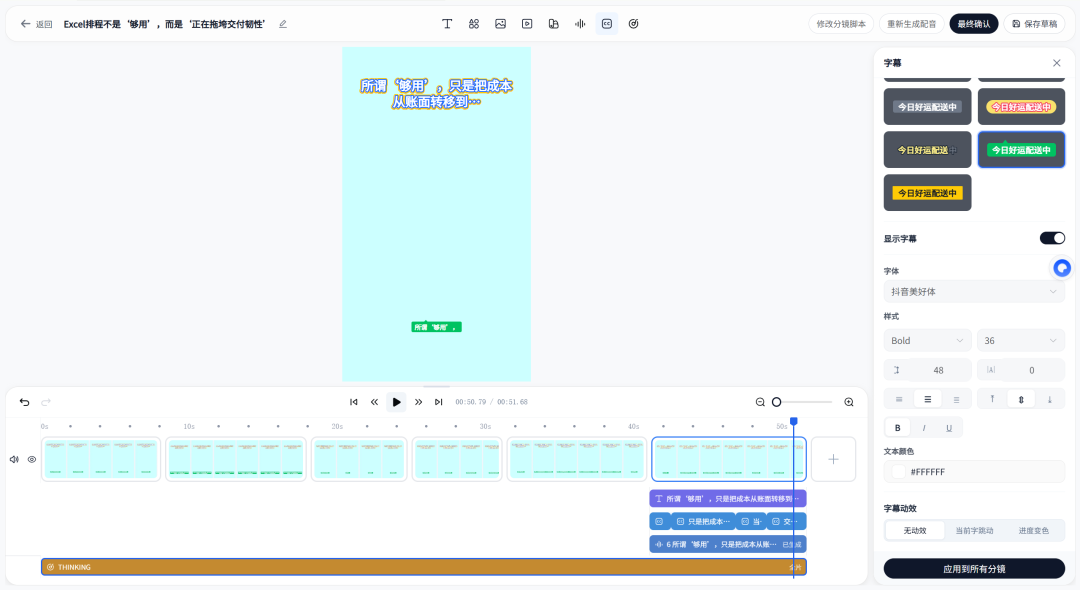Screen dimensions: 1080x590
Task: Rewind playback with double-left arrows
Action: 374,402
